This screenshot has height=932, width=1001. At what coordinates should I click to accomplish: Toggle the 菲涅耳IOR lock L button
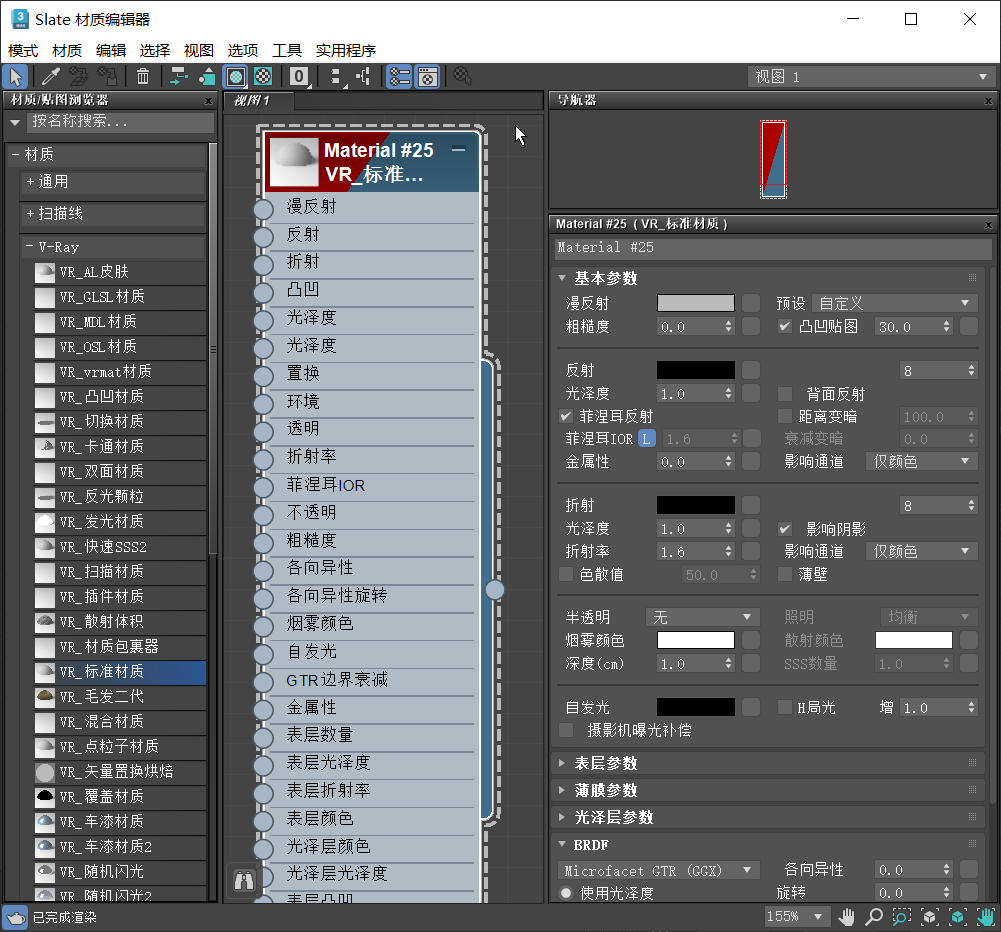click(x=647, y=439)
